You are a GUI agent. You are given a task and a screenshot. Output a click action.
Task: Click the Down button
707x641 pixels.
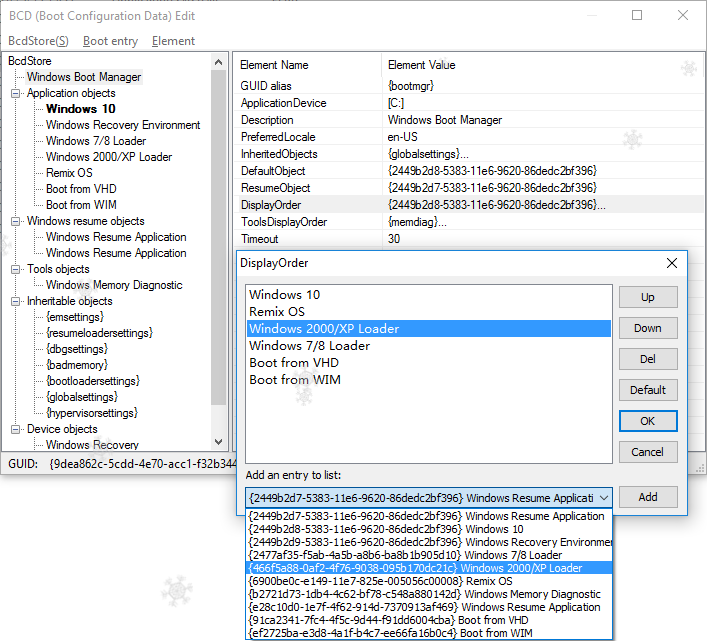(x=648, y=328)
